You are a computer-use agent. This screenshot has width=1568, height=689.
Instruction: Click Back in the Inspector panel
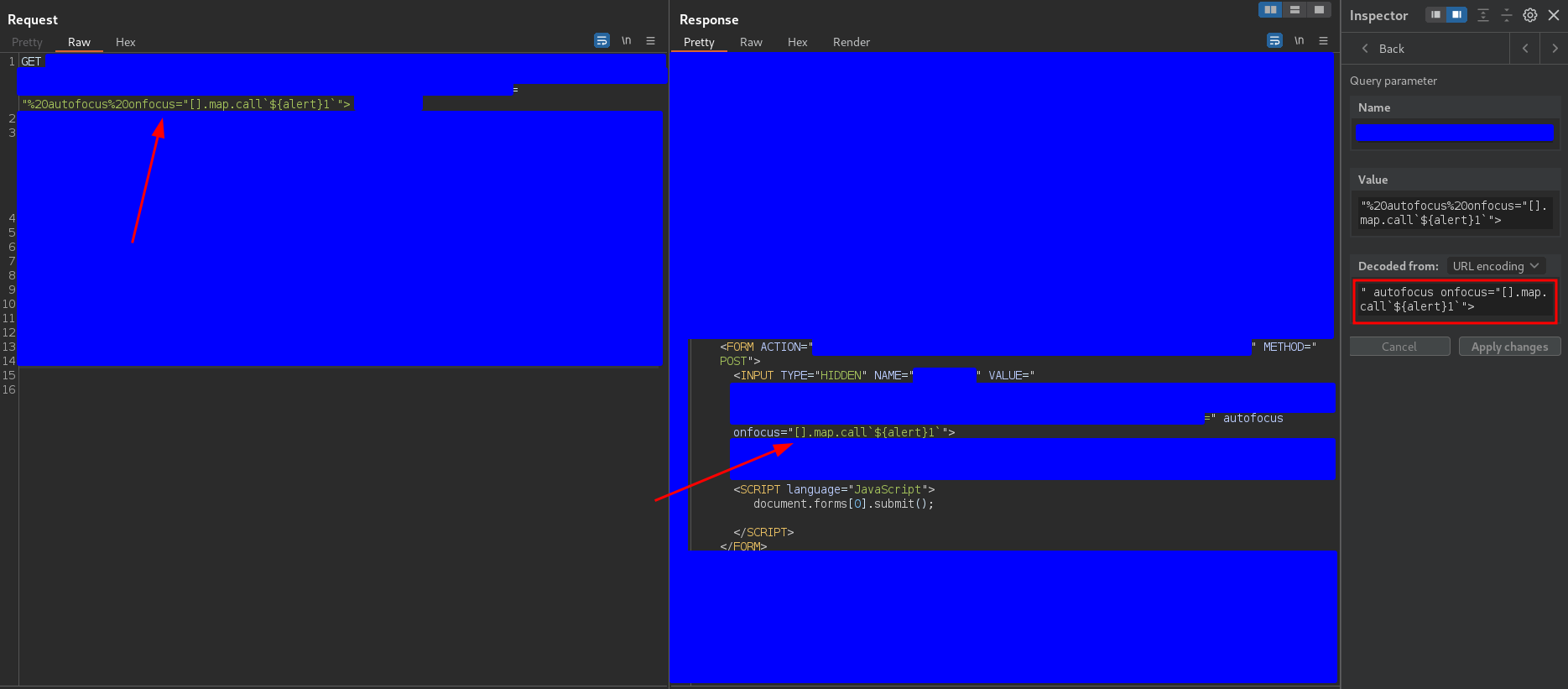click(1383, 49)
